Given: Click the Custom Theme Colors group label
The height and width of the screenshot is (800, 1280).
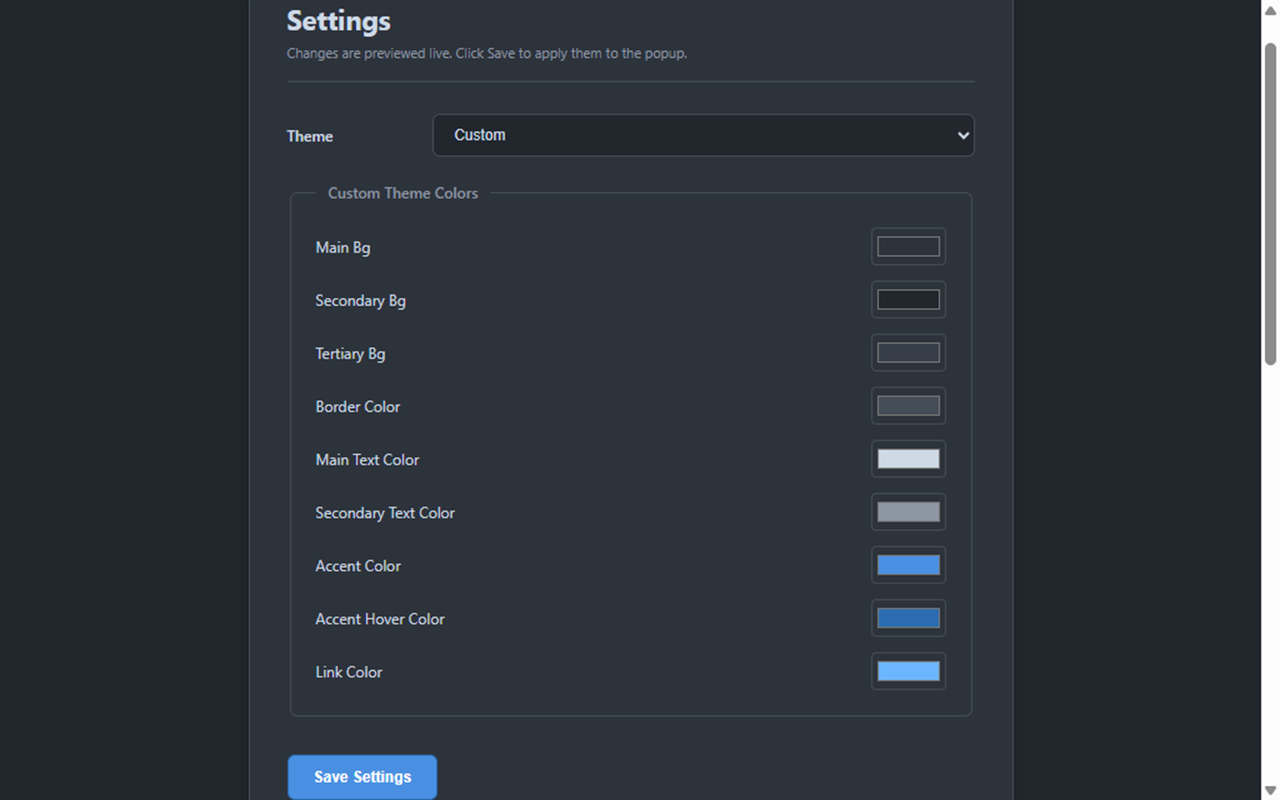Looking at the screenshot, I should point(403,193).
